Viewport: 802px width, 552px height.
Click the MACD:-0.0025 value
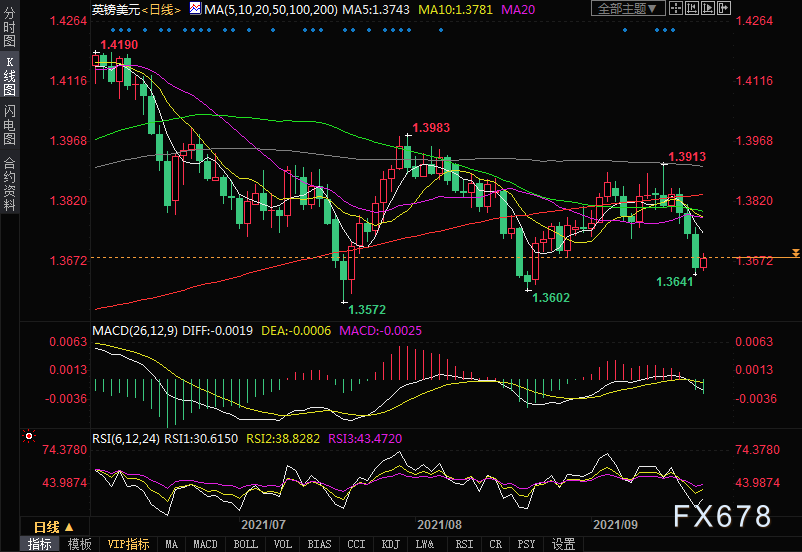click(381, 330)
